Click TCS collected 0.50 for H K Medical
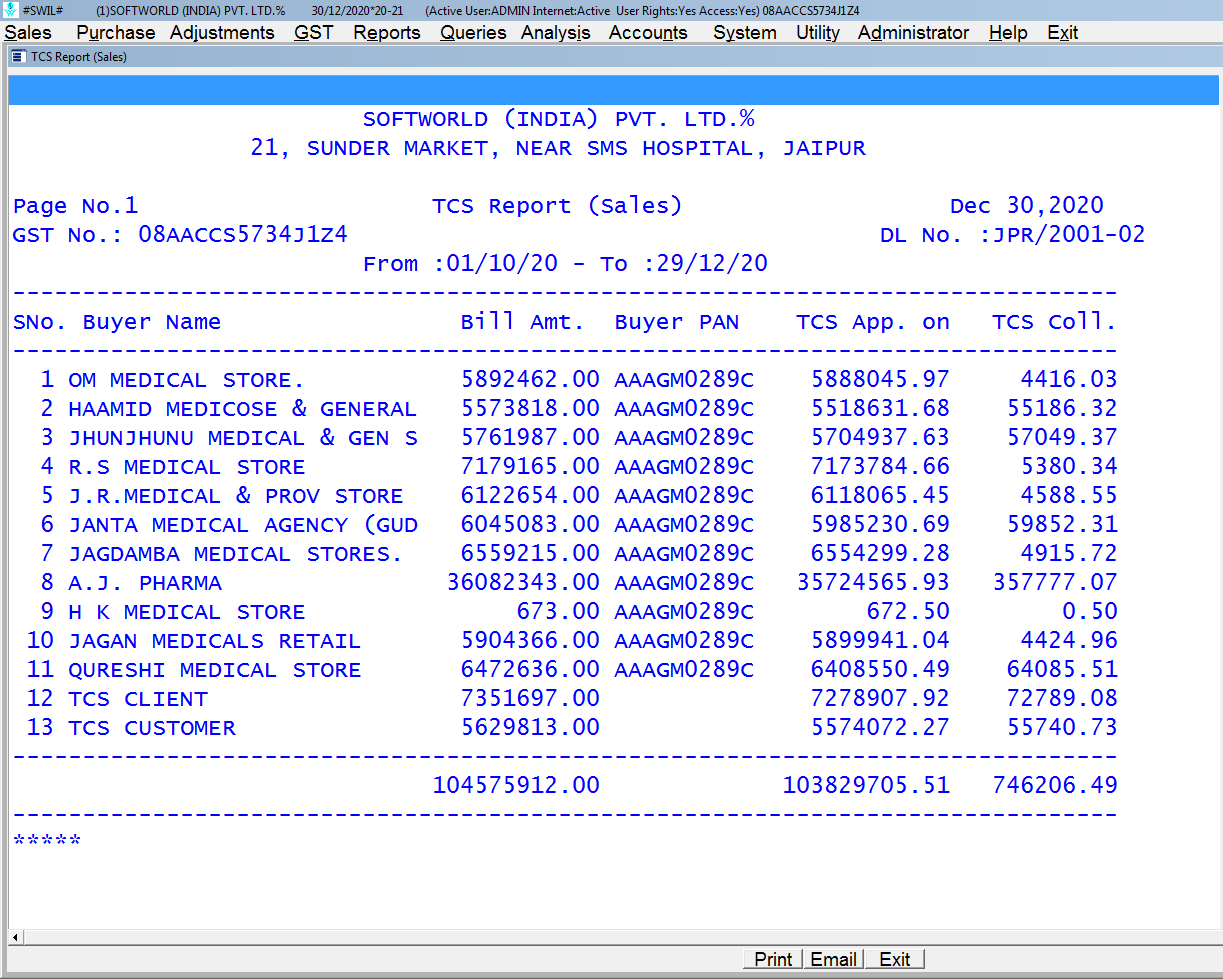 pos(1090,612)
